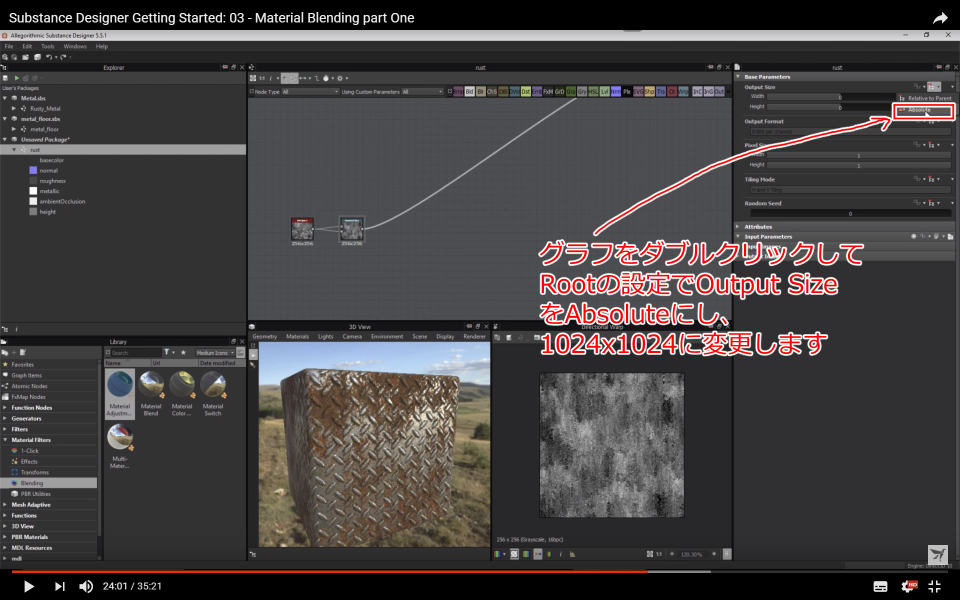Select the red-header node thumbnail in graph
The image size is (960, 600).
pyautogui.click(x=302, y=229)
